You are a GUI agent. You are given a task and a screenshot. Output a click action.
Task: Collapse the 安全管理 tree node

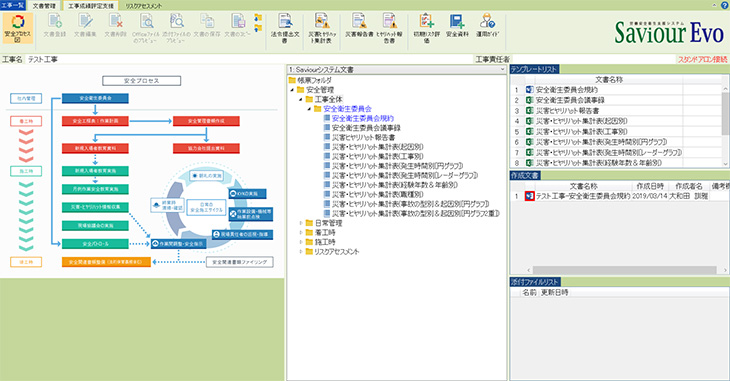point(292,90)
